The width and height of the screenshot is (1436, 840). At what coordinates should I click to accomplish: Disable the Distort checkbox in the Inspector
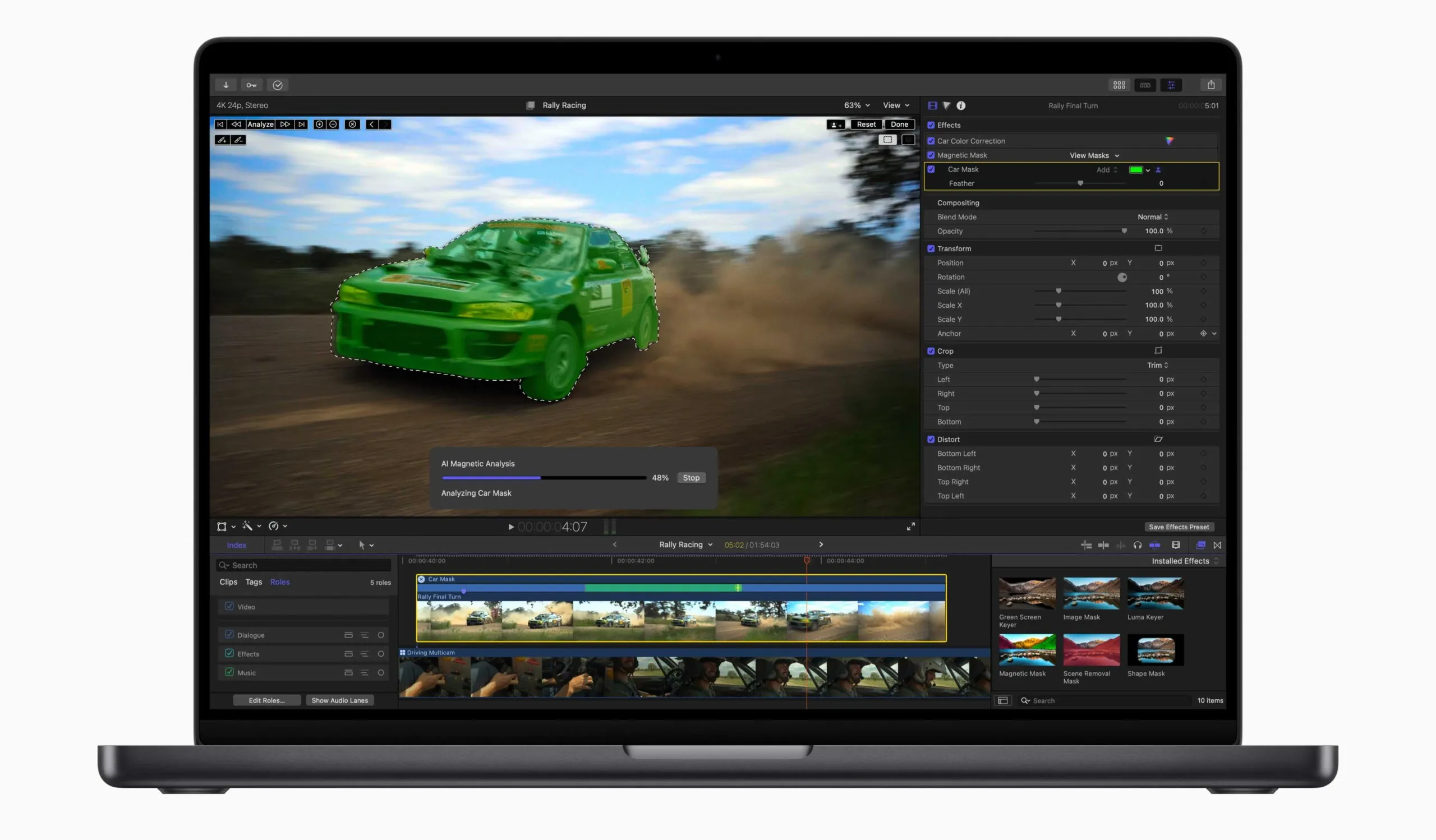(x=931, y=439)
